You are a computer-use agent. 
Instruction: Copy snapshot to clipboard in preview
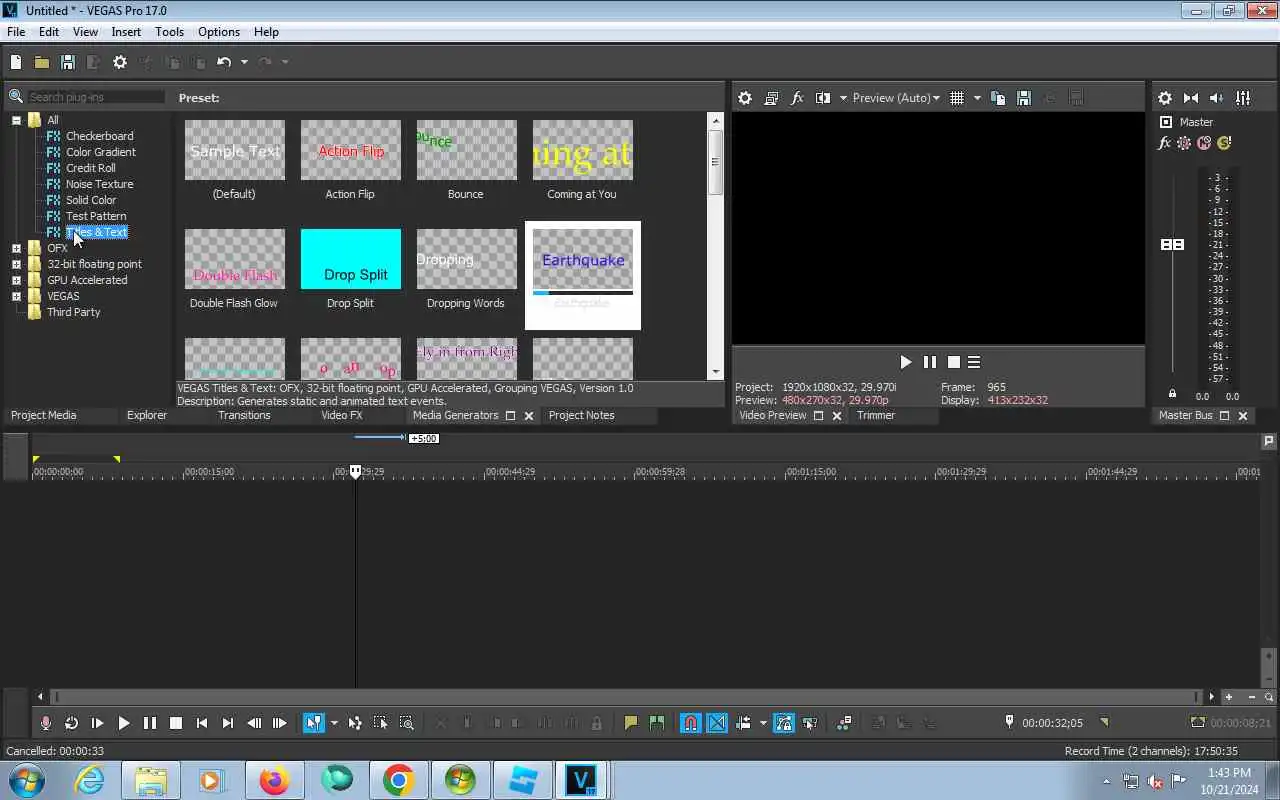click(998, 98)
